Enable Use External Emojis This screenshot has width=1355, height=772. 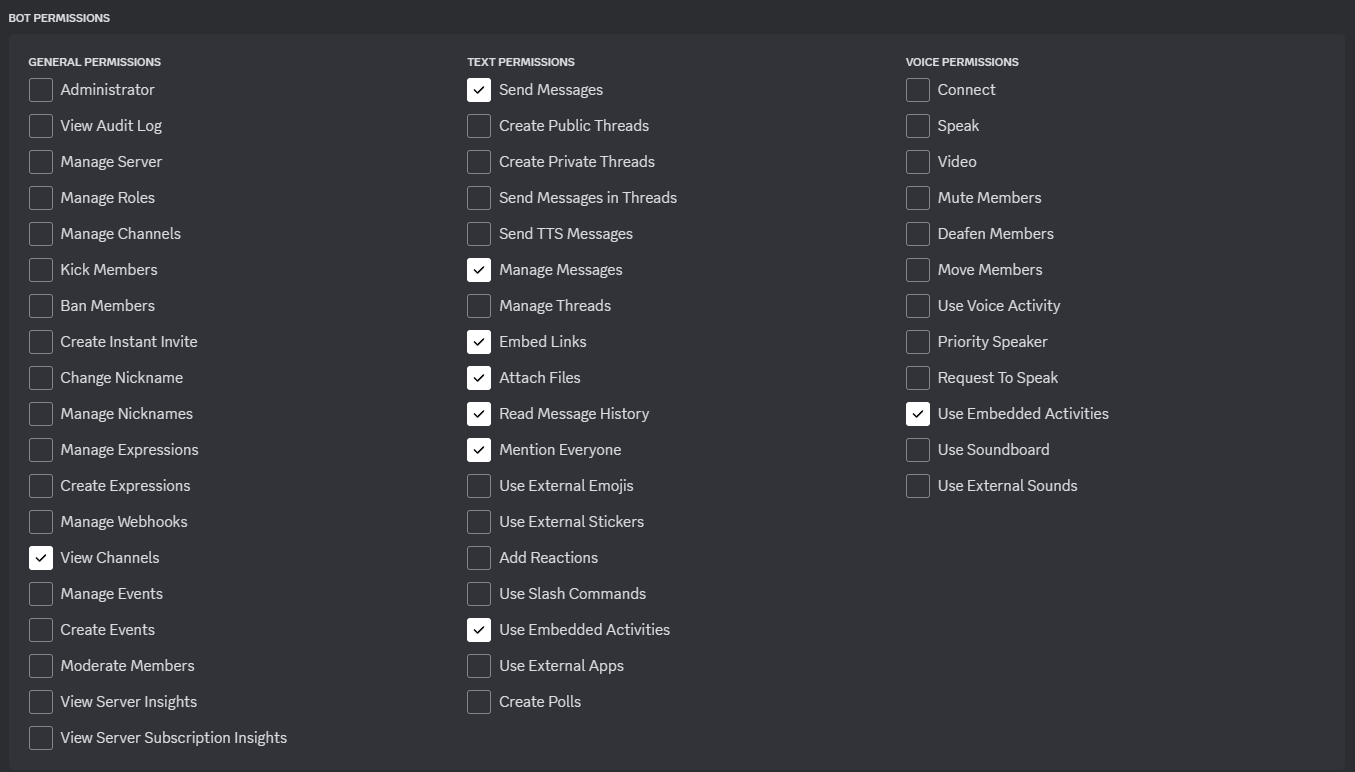478,485
